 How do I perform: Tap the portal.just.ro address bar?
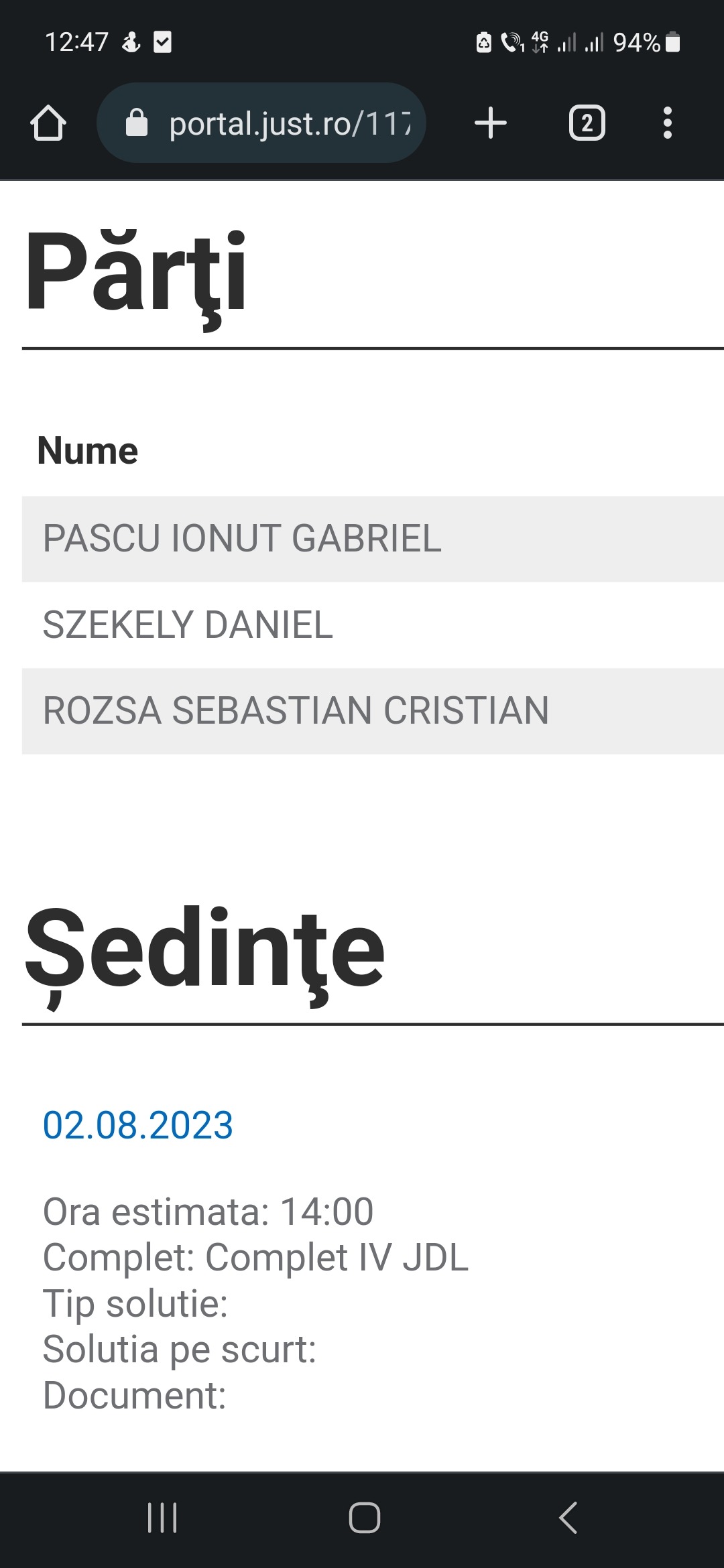pyautogui.click(x=288, y=123)
